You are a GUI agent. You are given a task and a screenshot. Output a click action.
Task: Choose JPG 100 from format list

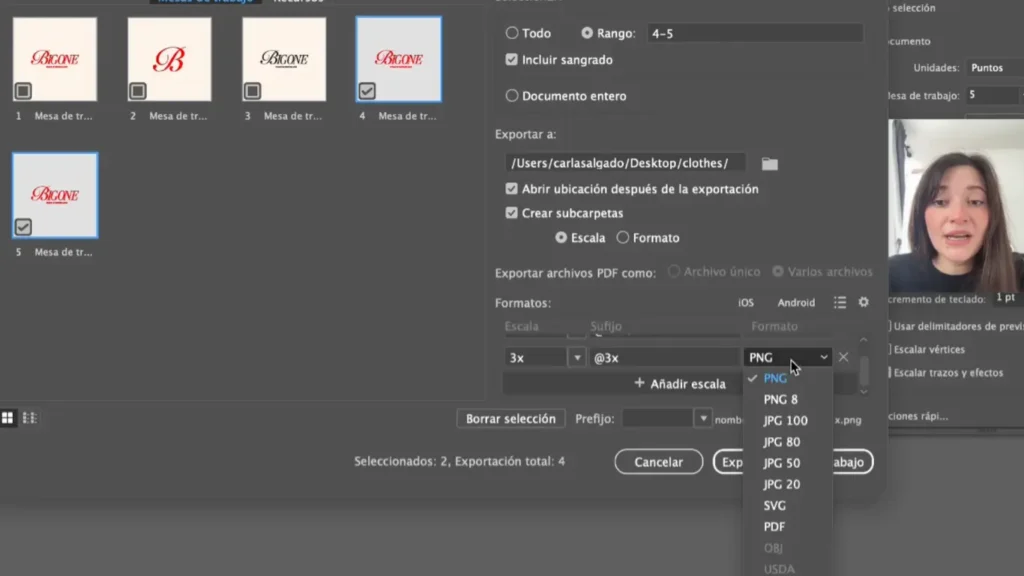click(785, 421)
